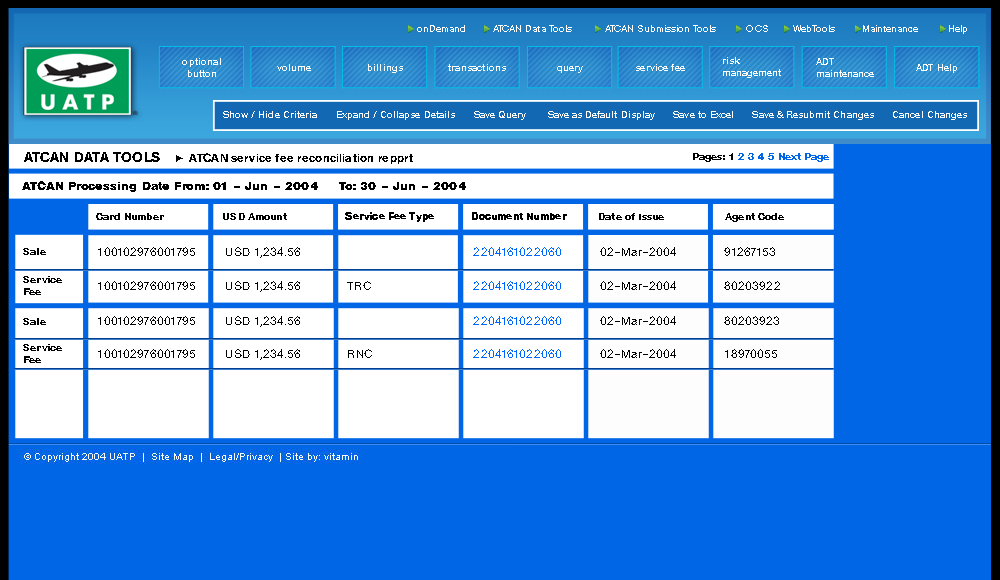Click the Site Map footer link
The width and height of the screenshot is (1000, 580).
click(172, 457)
